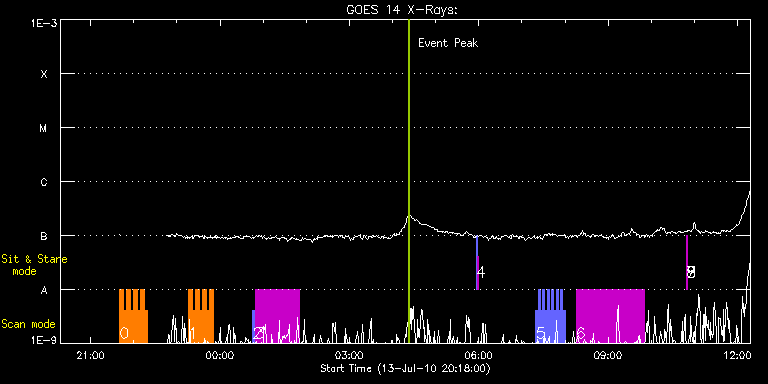Viewport: 768px width, 384px height.
Task: Click the M flare class axis label
Action: [44, 128]
